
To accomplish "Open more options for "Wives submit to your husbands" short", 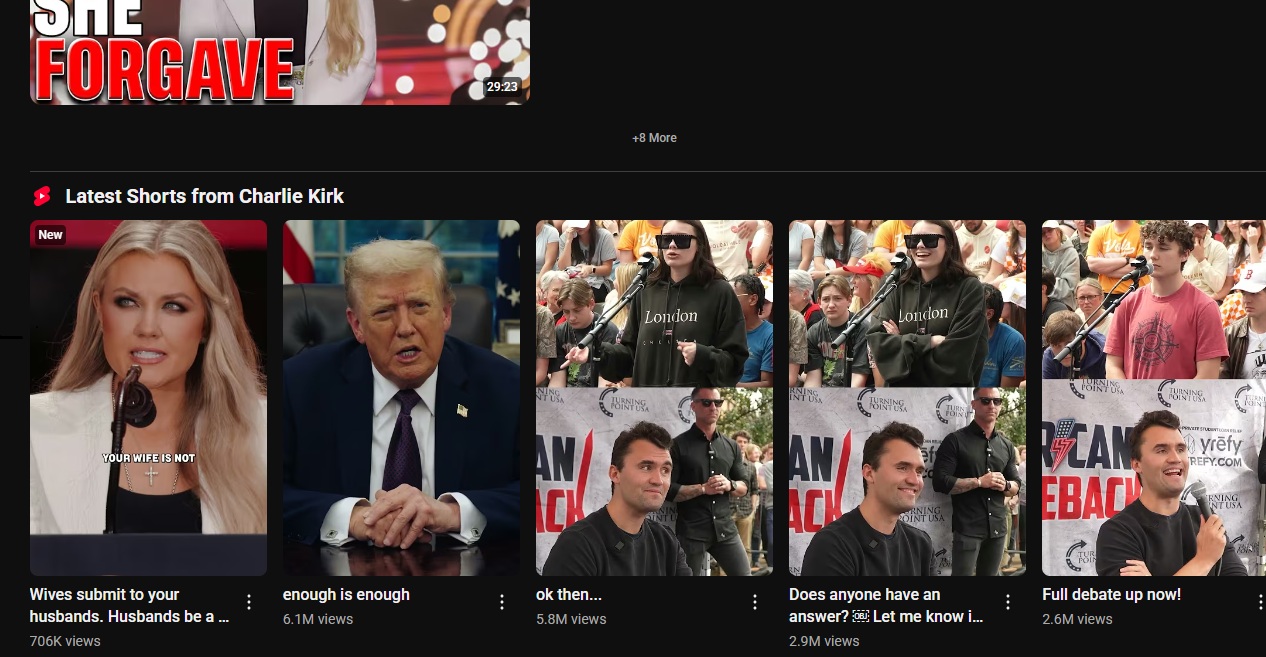I will (249, 602).
